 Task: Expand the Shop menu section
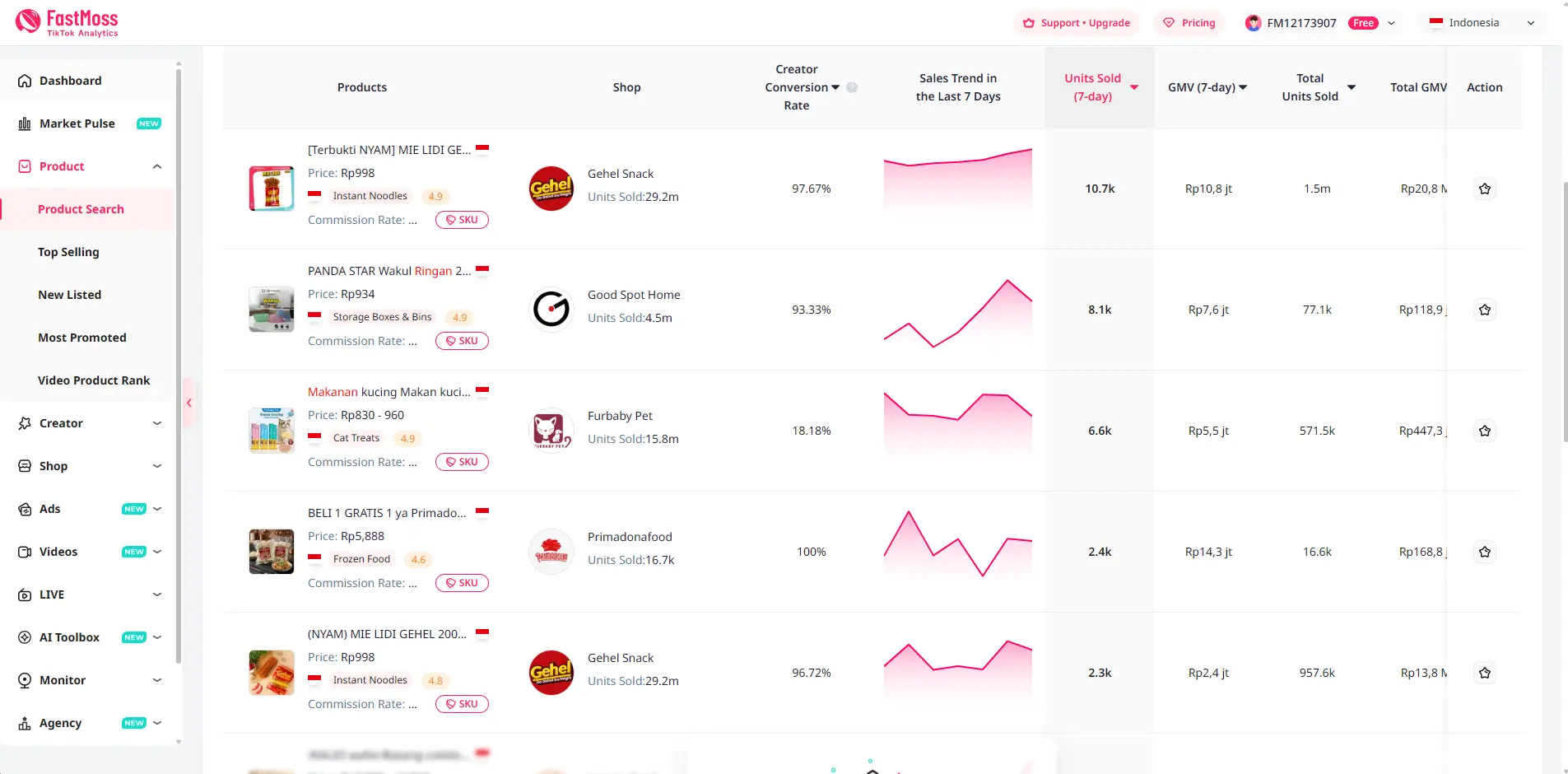[x=157, y=466]
